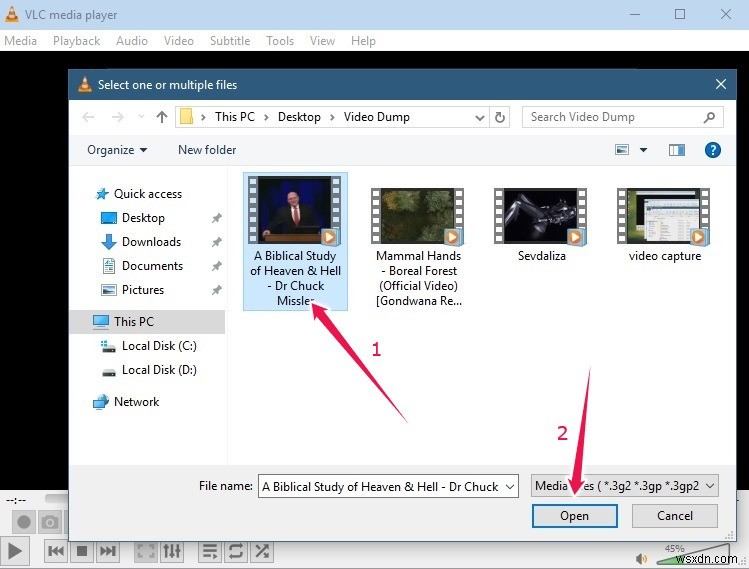
Task: Toggle fullscreen mode in VLC controls
Action: pos(146,551)
